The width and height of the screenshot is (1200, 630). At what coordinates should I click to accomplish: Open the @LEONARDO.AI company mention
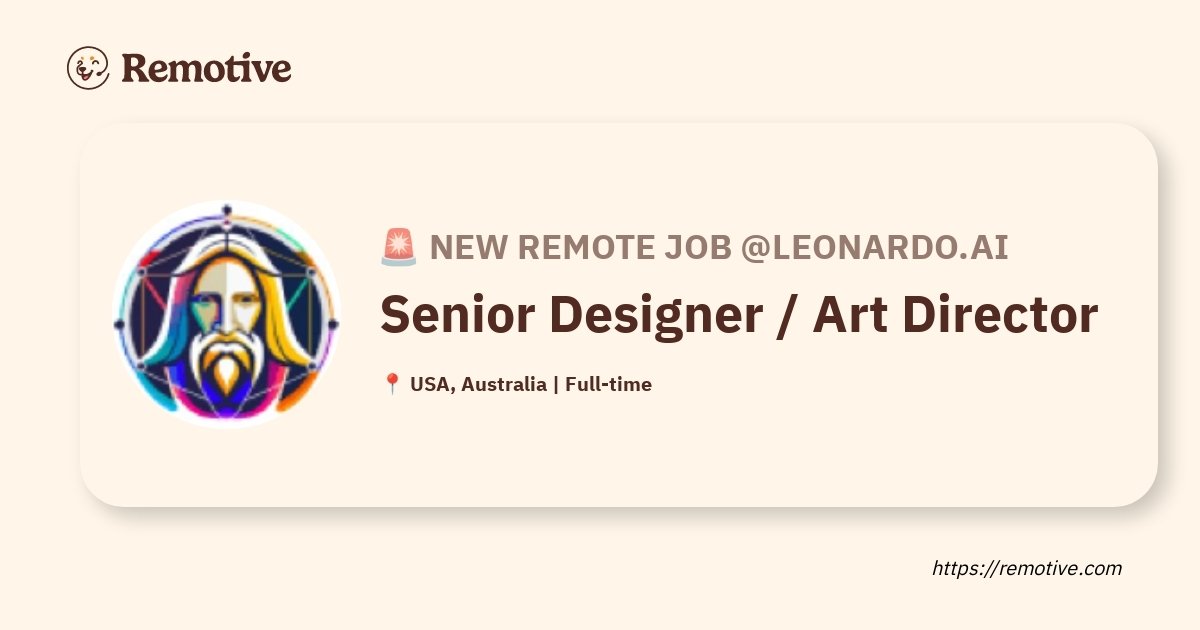(x=873, y=247)
